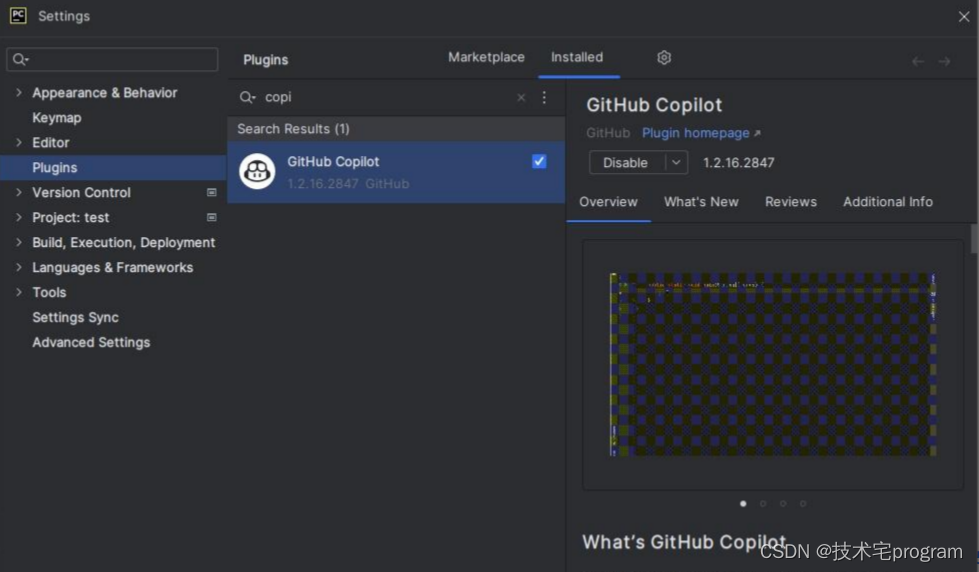Open the Disable button dropdown arrow
979x572 pixels.
(x=676, y=162)
